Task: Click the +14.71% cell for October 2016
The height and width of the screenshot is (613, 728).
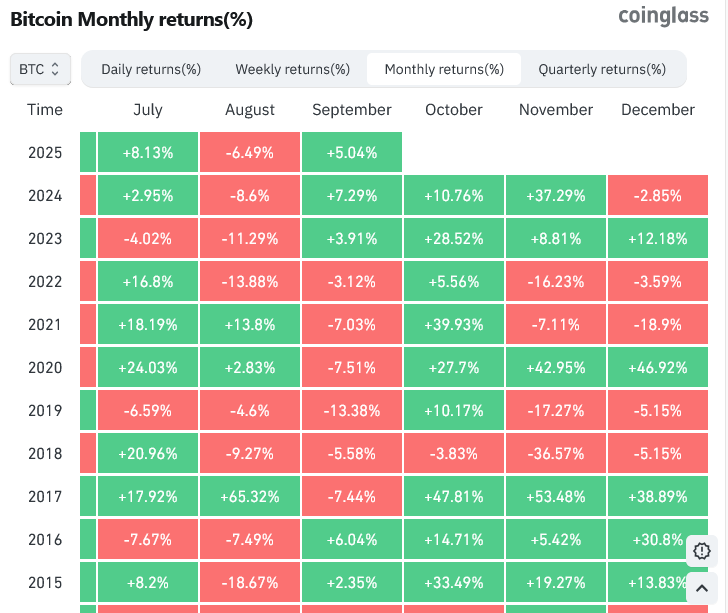Action: pos(454,539)
